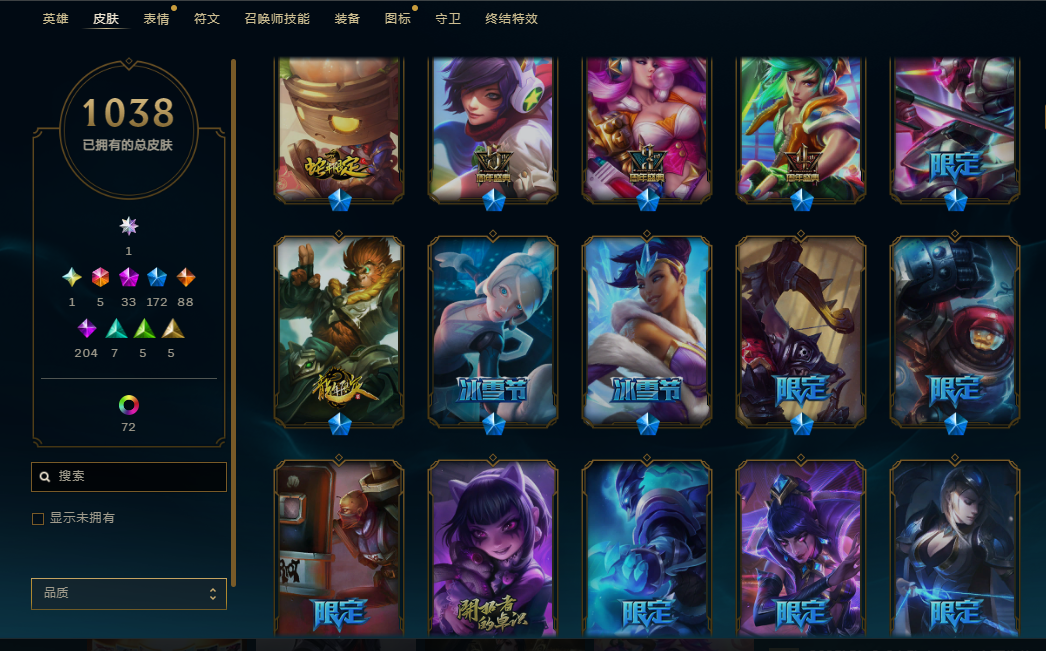Screen dimensions: 1046x651
Task: Switch to the 英雄 tab
Action: [55, 19]
